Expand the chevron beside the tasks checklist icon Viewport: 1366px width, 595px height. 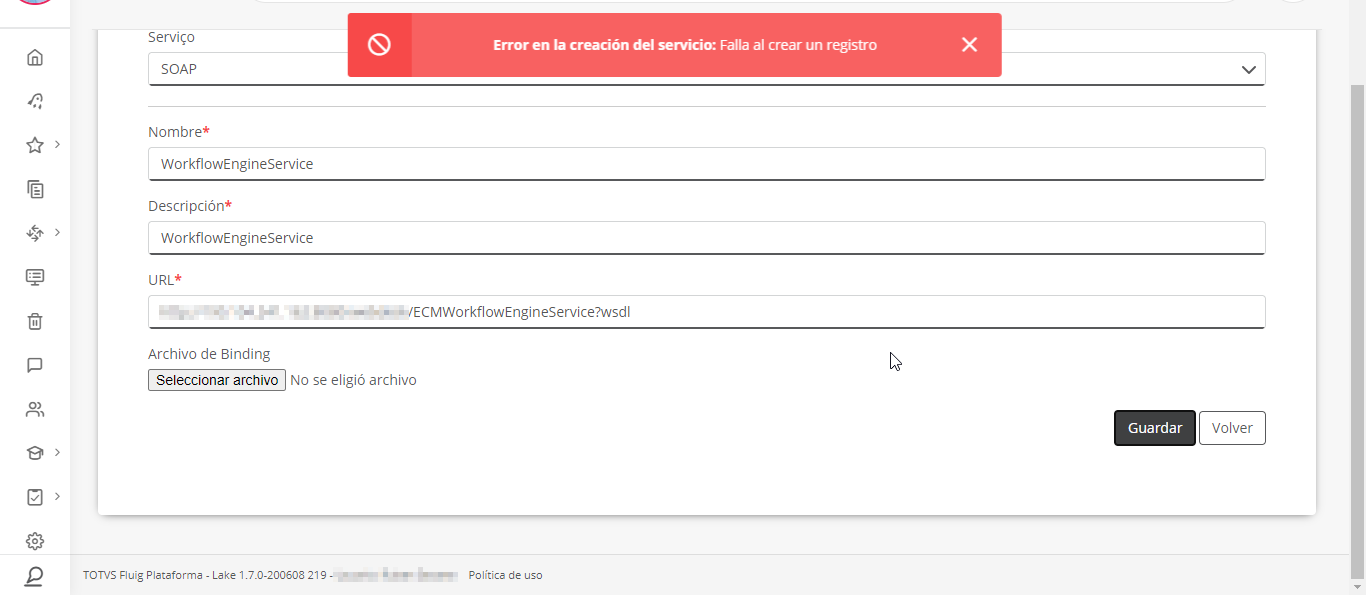[58, 496]
